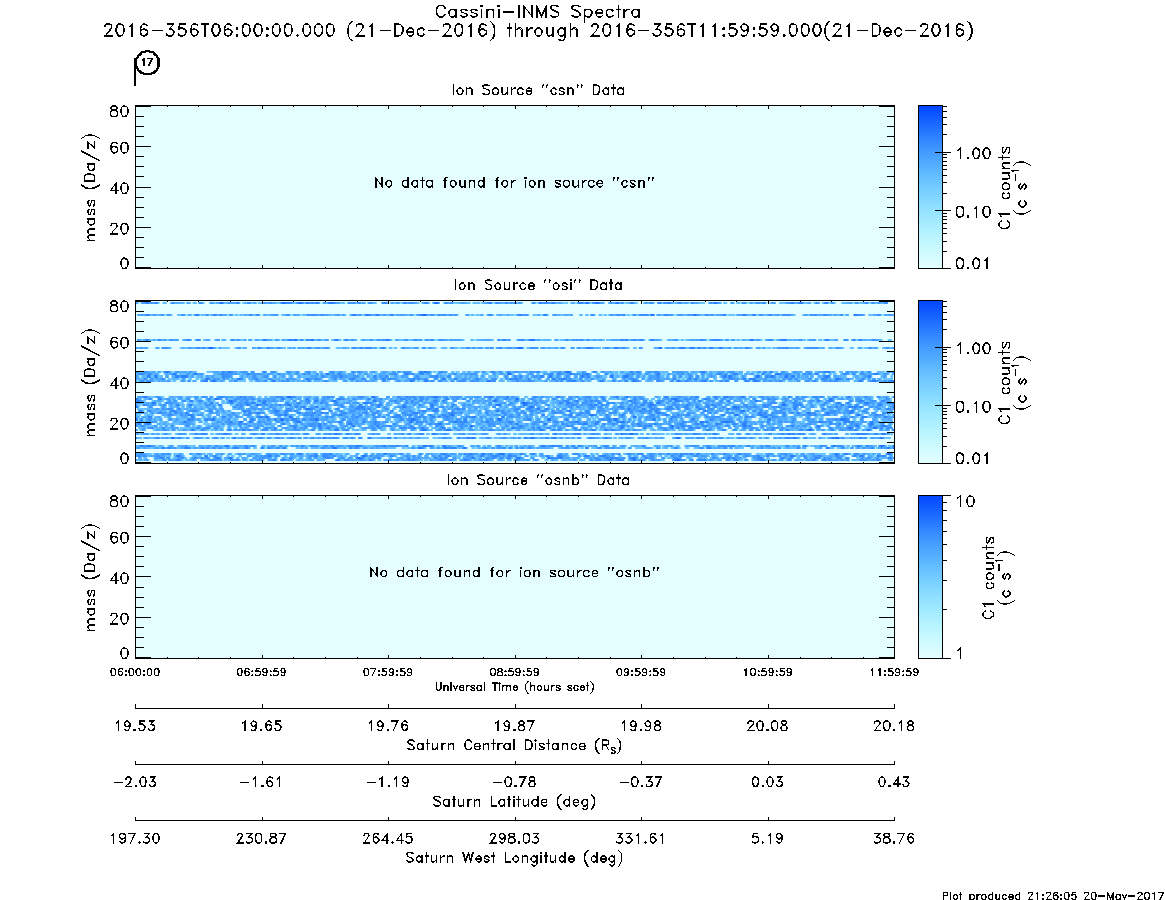Click 'No data found for ion source "osnb"'
This screenshot has height=900, width=1165.
click(514, 572)
